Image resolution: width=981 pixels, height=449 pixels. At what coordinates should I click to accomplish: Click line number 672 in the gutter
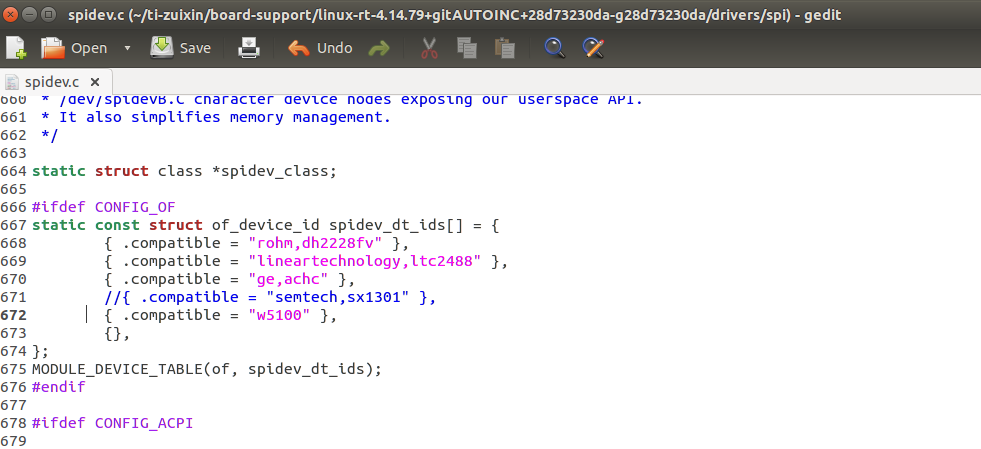coord(14,315)
